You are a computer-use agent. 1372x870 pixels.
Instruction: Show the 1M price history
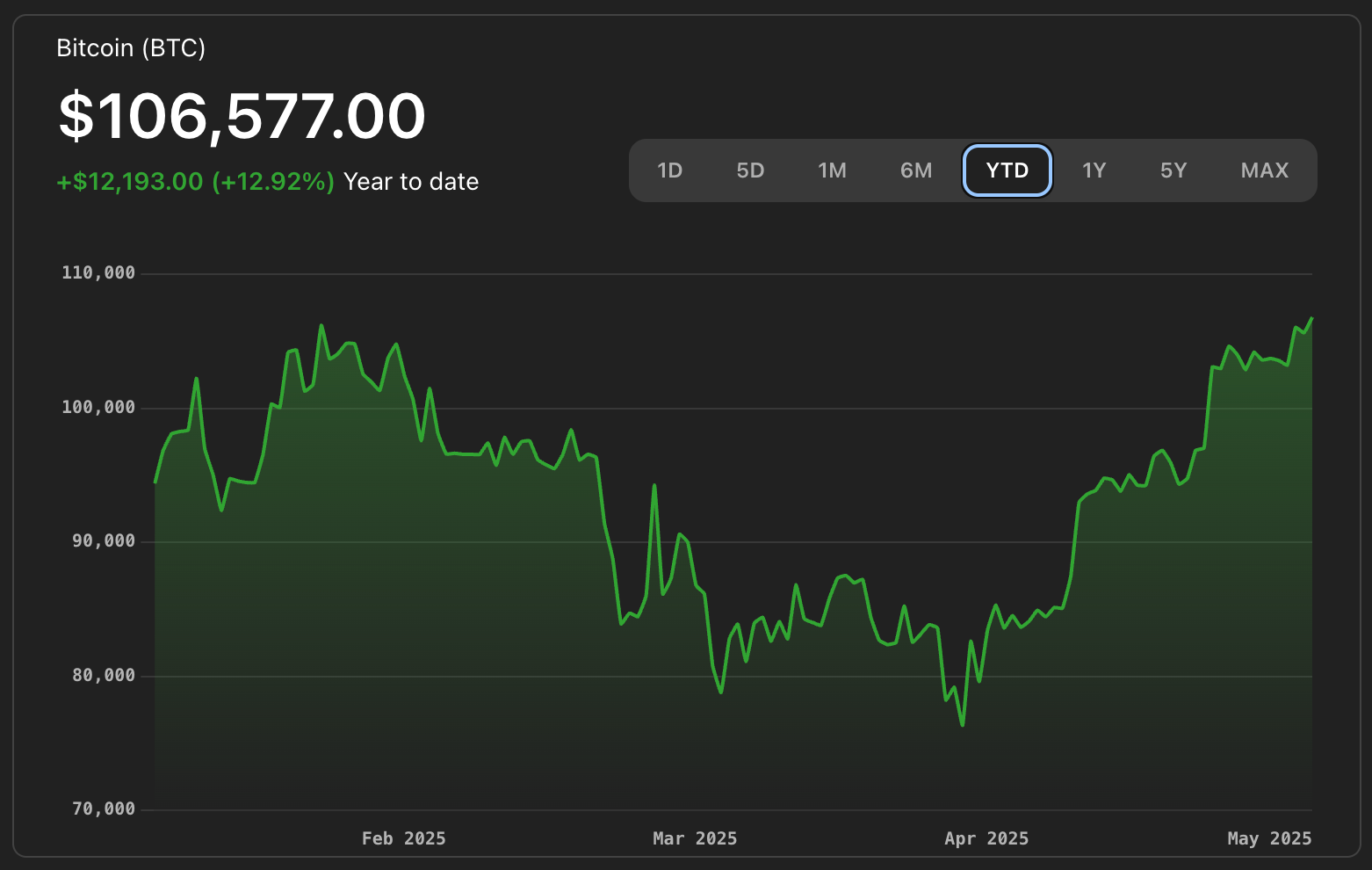click(832, 170)
